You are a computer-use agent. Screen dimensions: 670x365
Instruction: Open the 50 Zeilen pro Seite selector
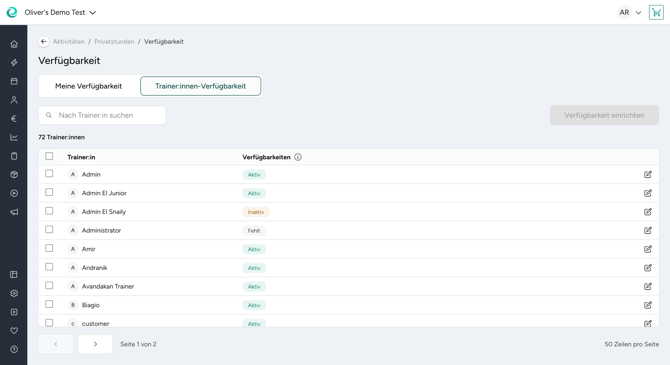(x=632, y=344)
